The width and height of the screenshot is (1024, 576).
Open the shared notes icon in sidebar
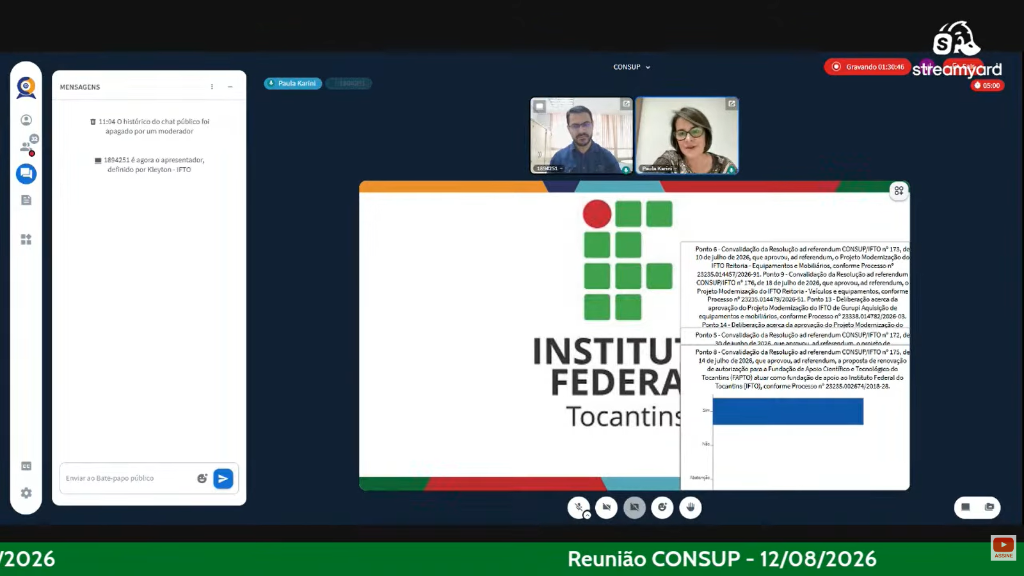(x=26, y=200)
